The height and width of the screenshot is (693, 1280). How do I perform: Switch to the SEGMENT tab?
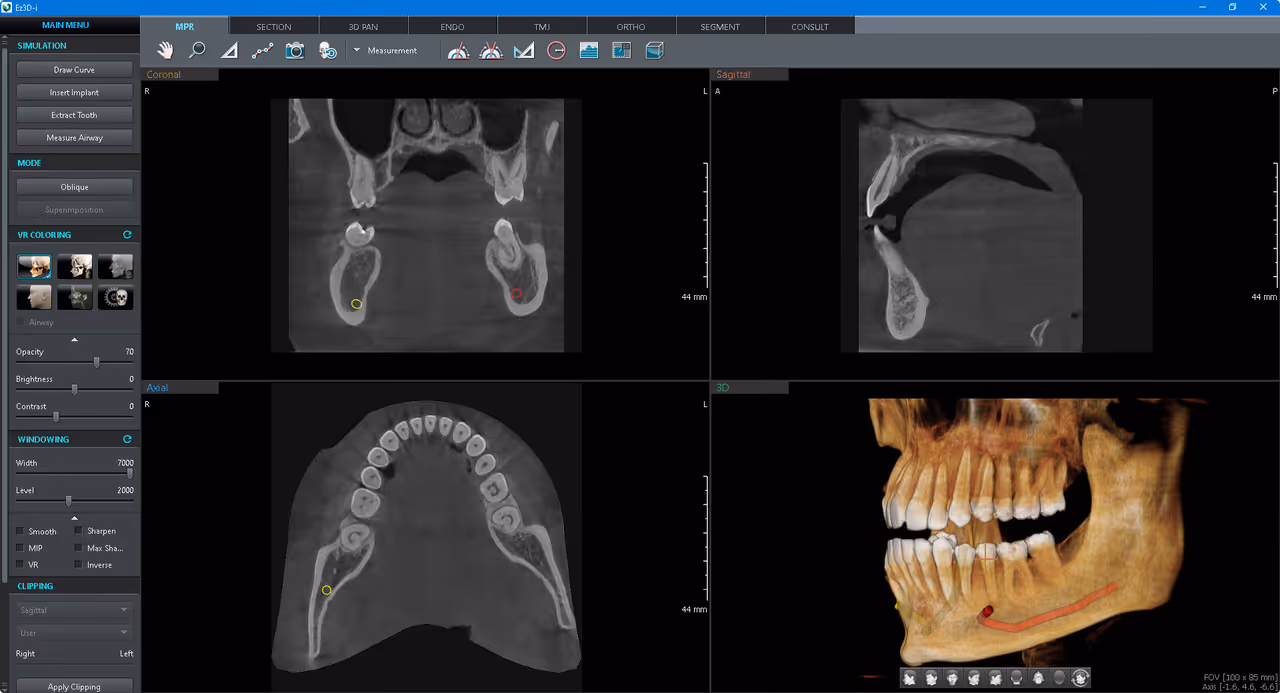click(720, 26)
